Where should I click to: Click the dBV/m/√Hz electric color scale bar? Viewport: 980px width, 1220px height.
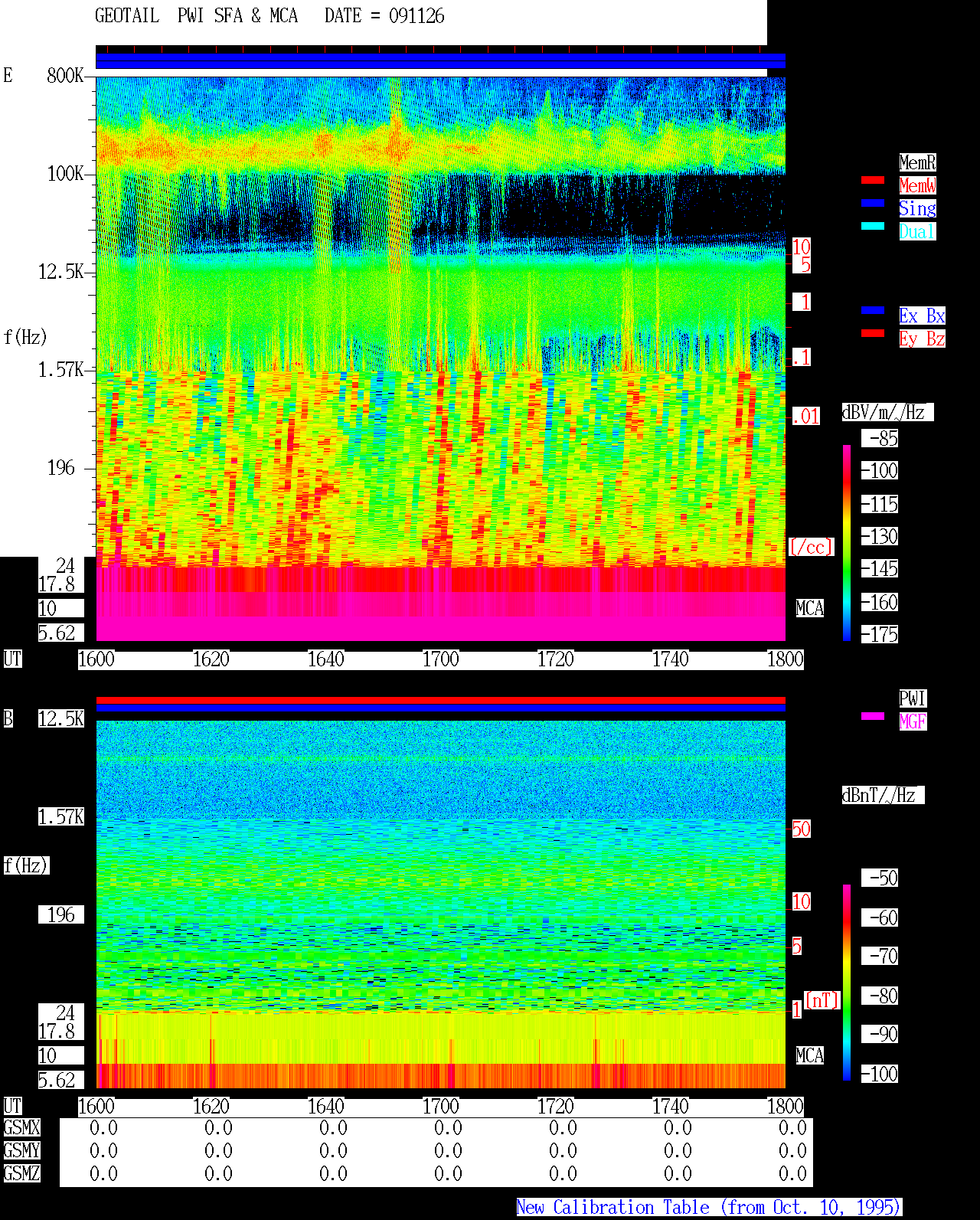[x=847, y=542]
